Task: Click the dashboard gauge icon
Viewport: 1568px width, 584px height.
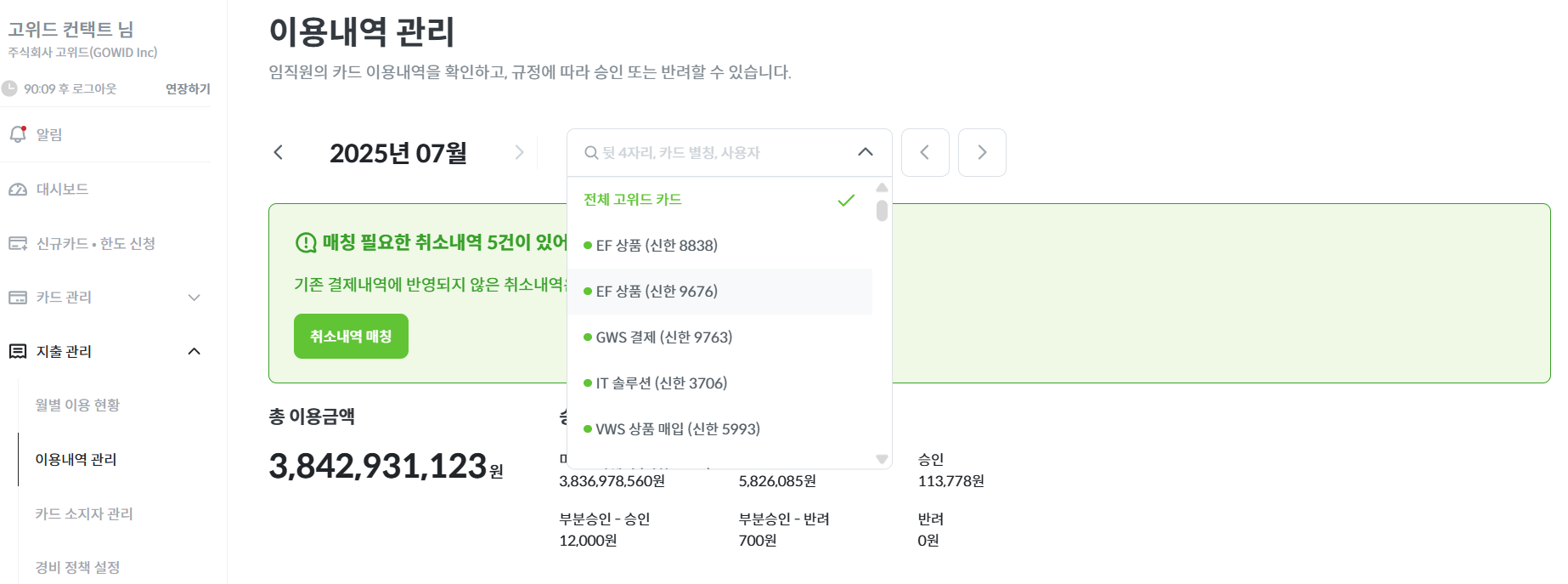Action: point(18,189)
